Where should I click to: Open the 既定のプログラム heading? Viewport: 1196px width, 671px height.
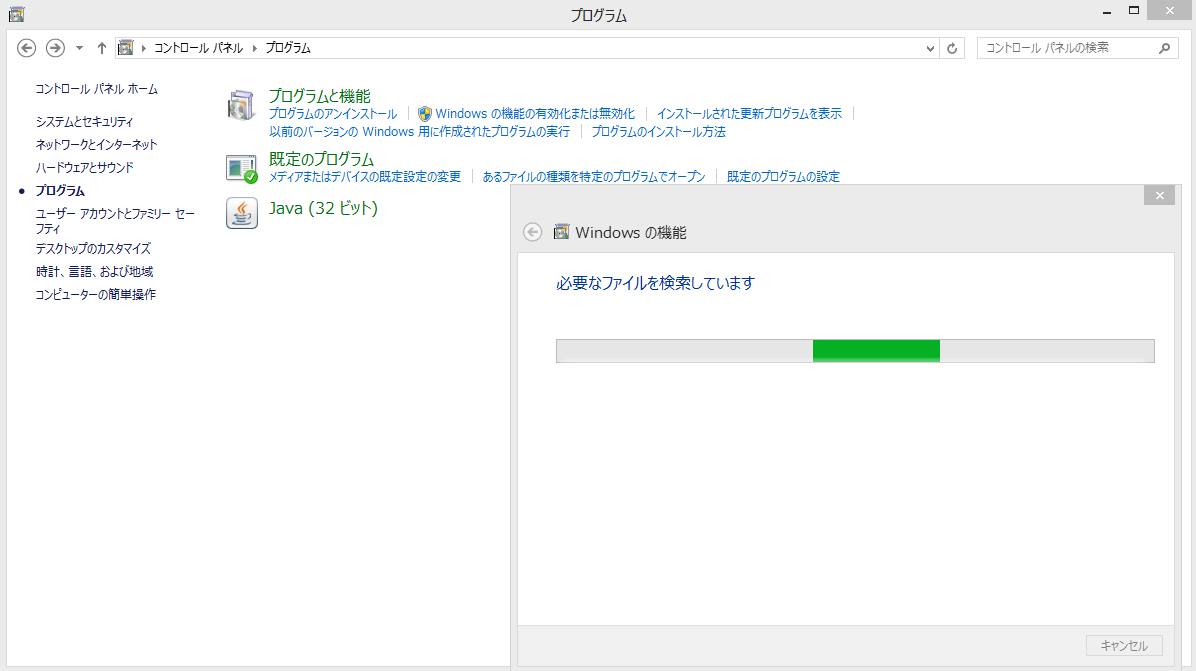tap(321, 159)
